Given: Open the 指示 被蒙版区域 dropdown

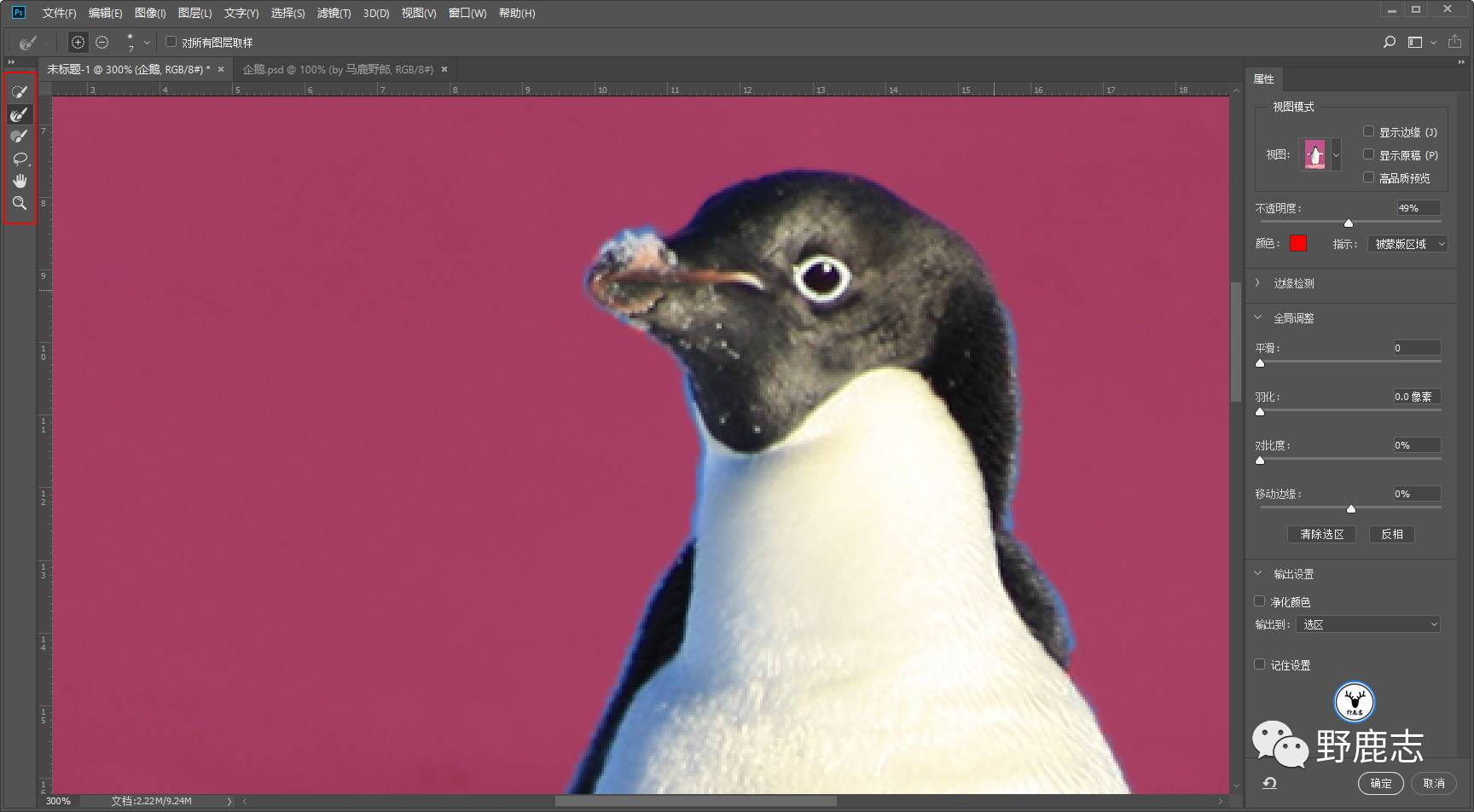Looking at the screenshot, I should click(1407, 244).
